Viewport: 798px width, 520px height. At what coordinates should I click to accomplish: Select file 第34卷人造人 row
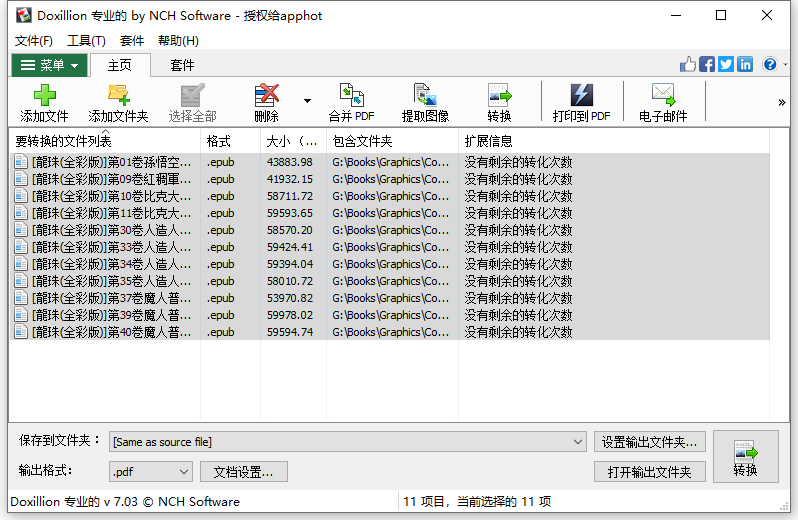pyautogui.click(x=390, y=264)
